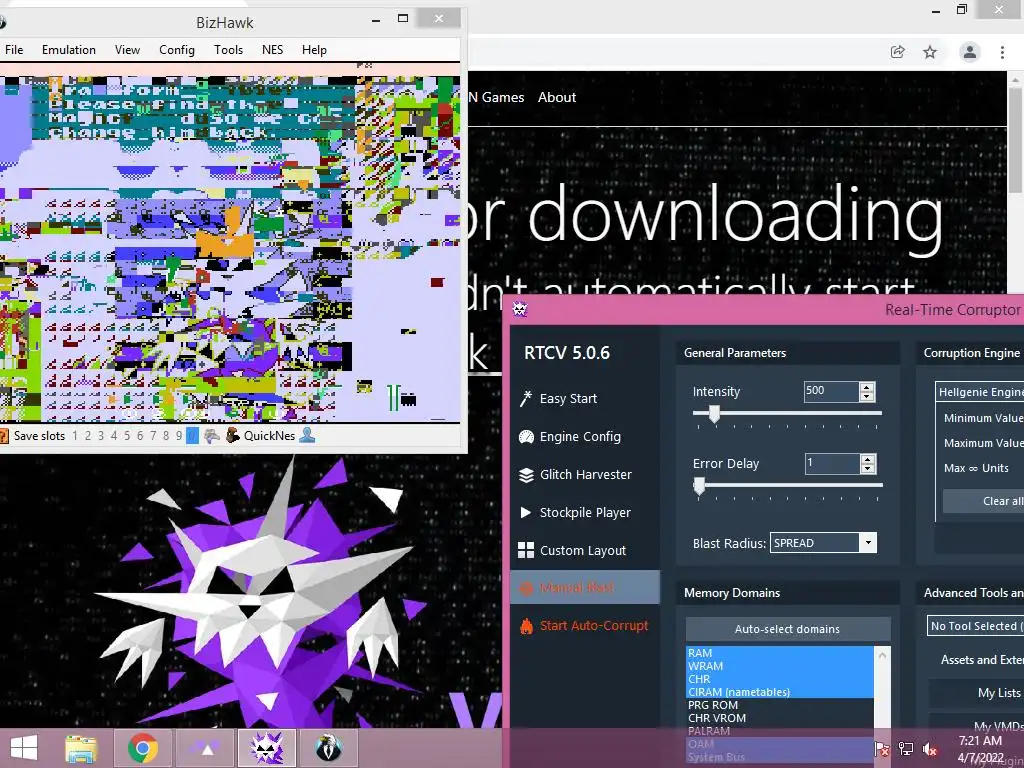Expand the Blast Radius SPREAD dropdown

[x=868, y=543]
